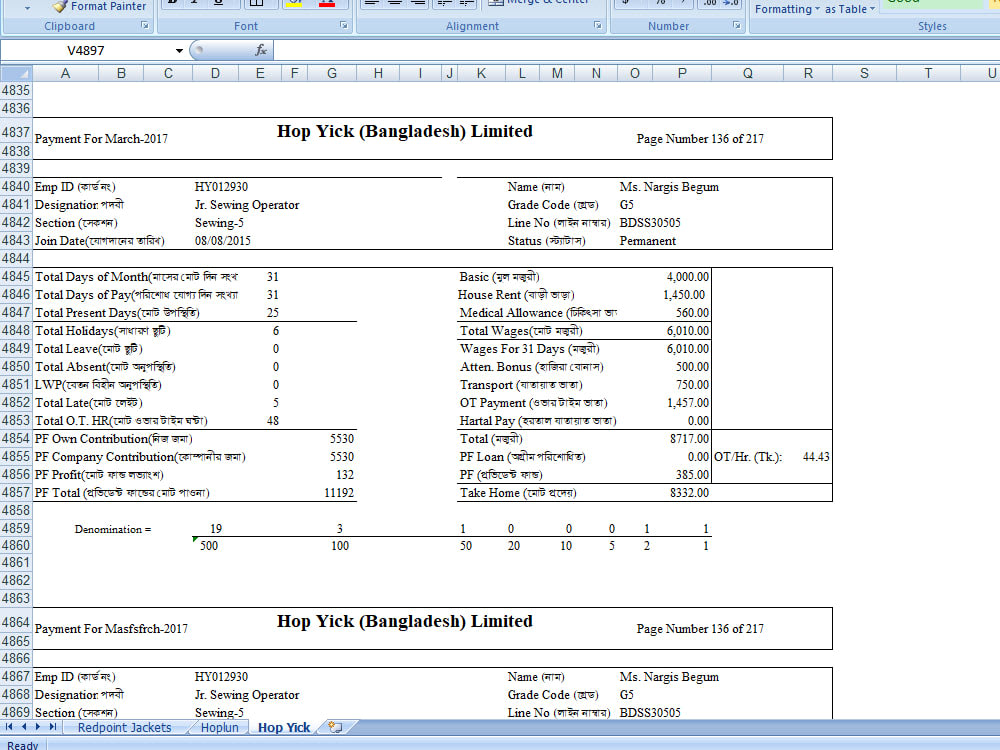This screenshot has width=1000, height=750.
Task: Select column Q header
Action: point(747,73)
